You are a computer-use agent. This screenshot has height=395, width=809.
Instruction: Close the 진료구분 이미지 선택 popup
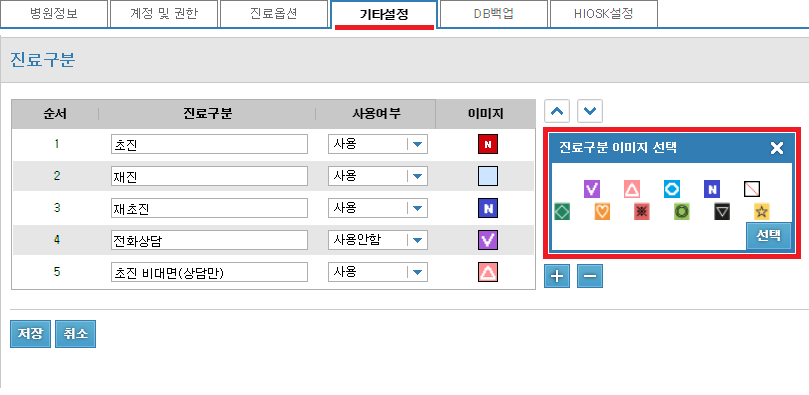click(776, 149)
